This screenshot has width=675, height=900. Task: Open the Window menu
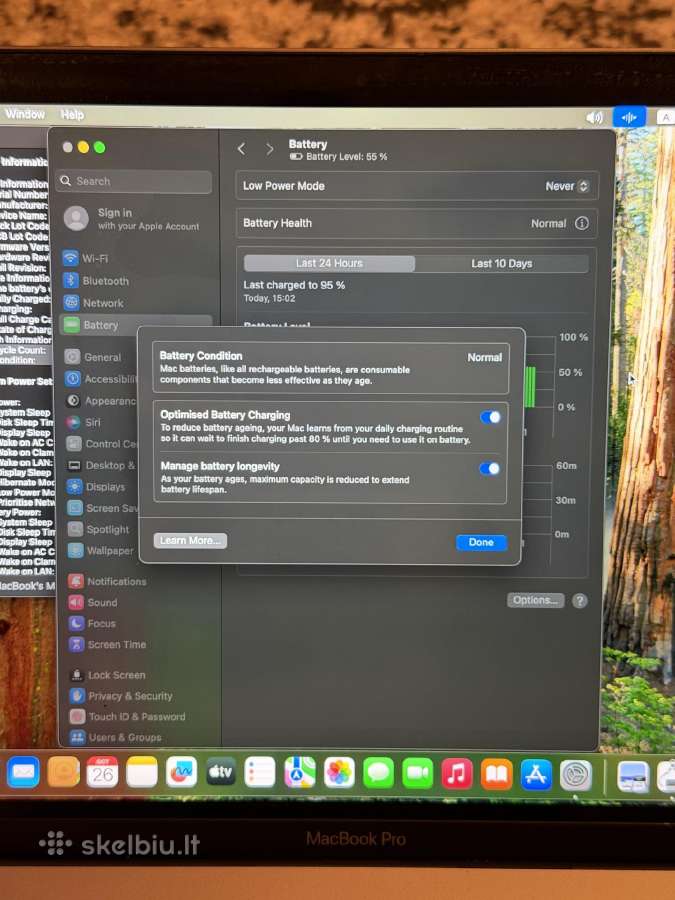[x=25, y=114]
